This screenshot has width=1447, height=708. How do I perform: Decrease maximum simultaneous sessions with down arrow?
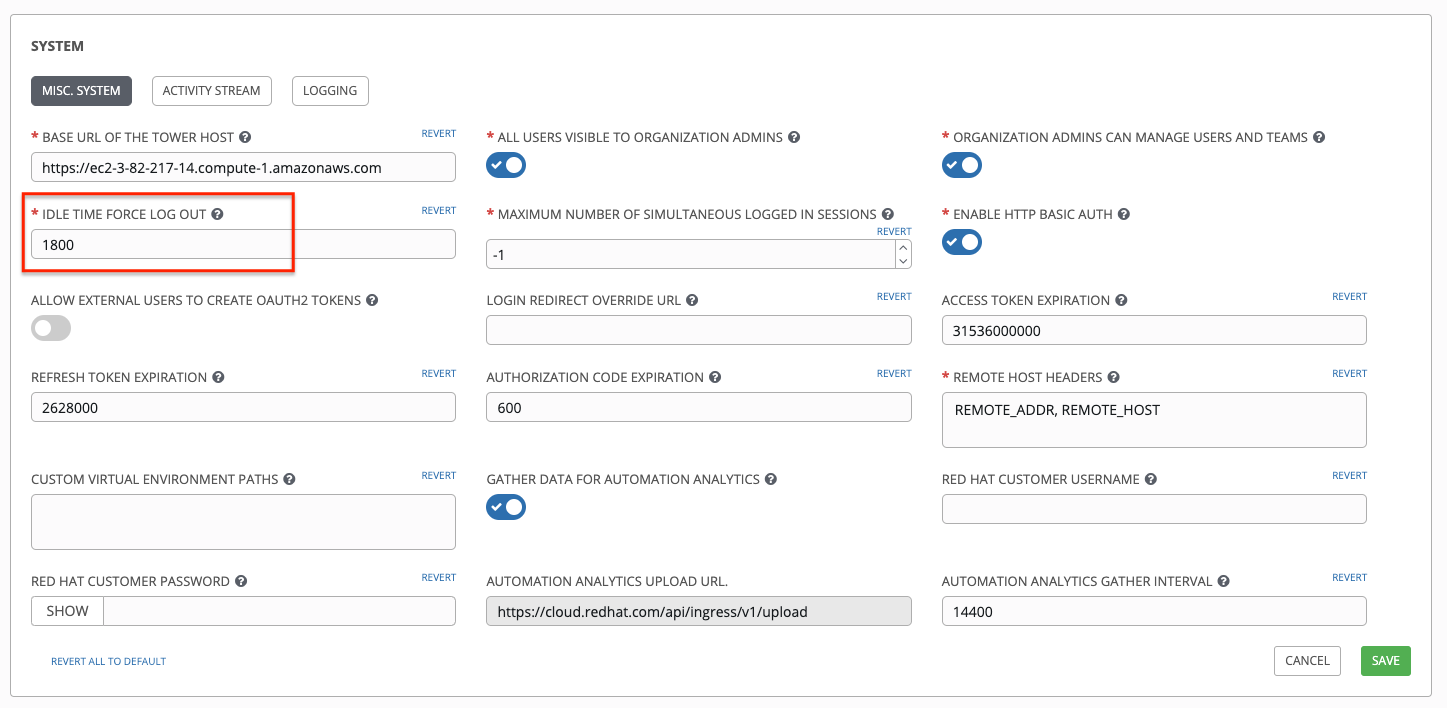pos(903,261)
